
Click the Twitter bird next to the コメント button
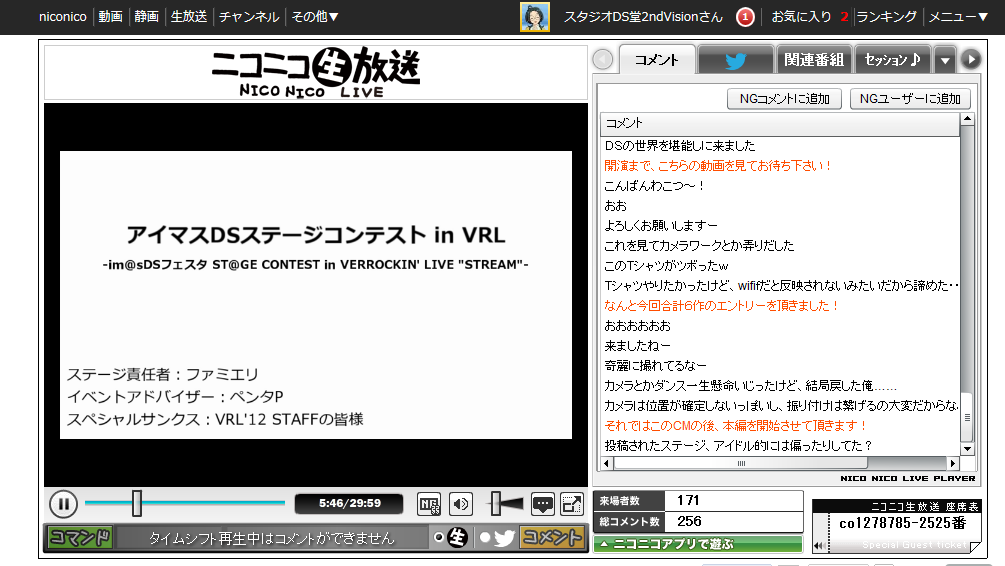[504, 538]
